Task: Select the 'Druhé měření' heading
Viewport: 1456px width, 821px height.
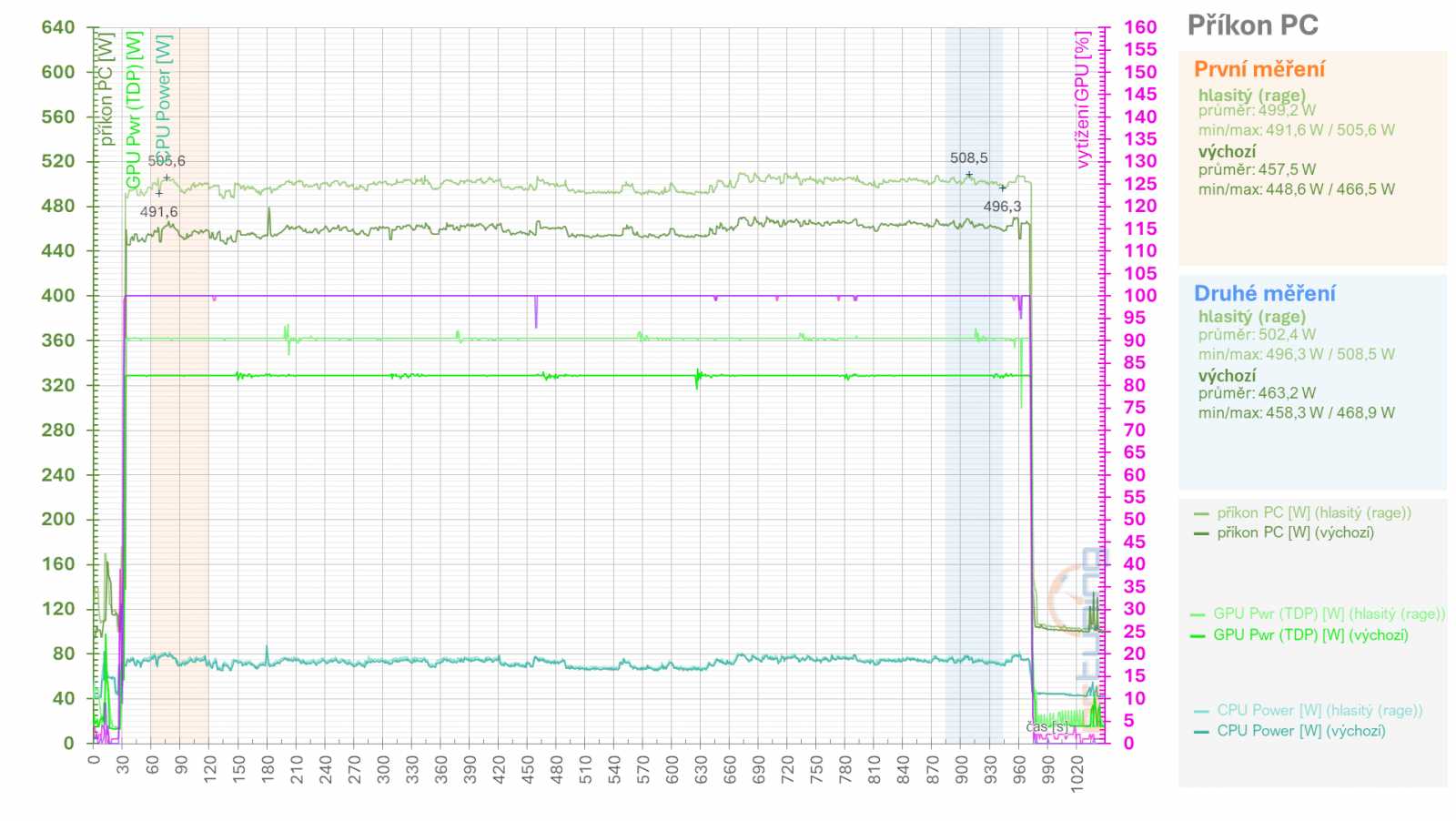Action: click(1265, 293)
